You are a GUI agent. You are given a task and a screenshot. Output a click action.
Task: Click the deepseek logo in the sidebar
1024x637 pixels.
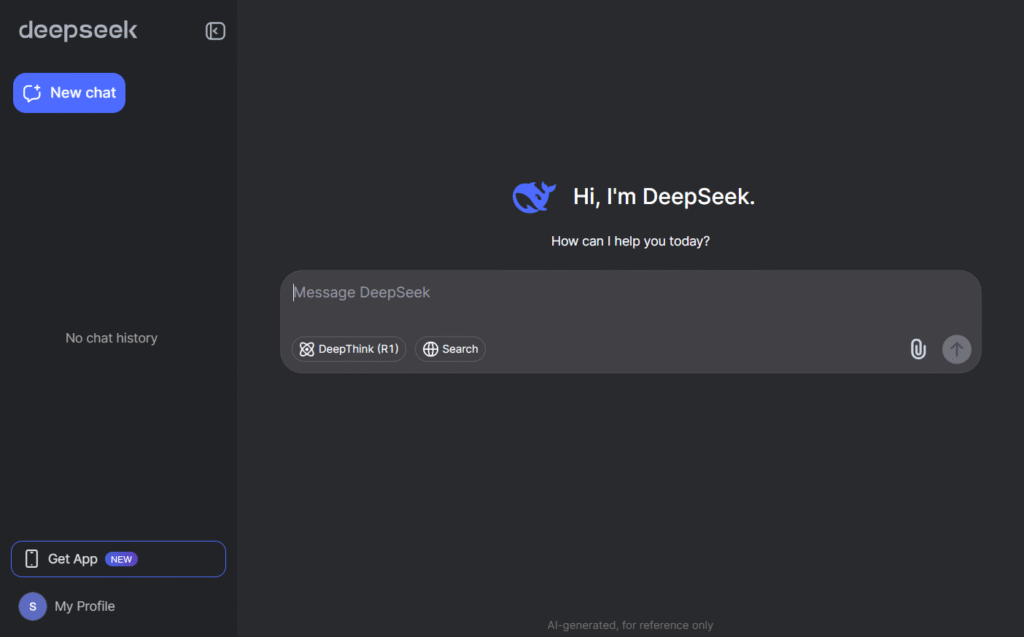78,30
